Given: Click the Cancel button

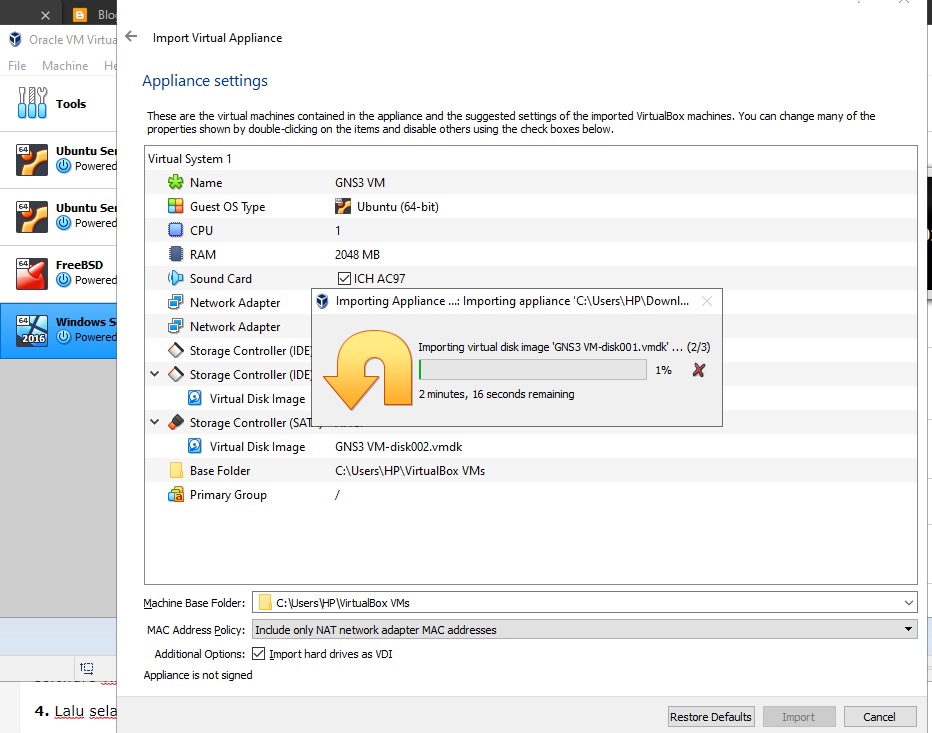Looking at the screenshot, I should [x=879, y=716].
